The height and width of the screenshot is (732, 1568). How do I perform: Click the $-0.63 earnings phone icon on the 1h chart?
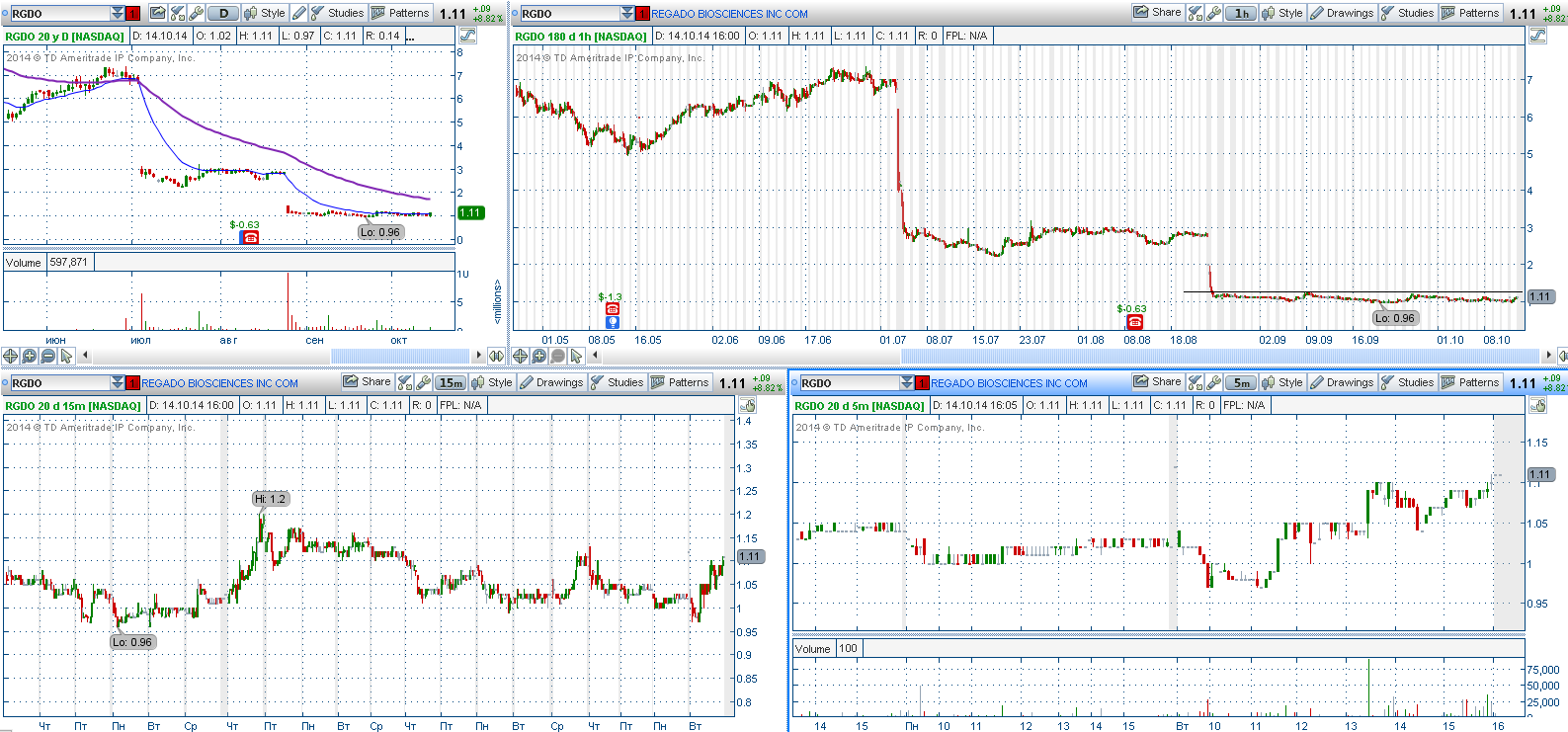click(x=1135, y=321)
